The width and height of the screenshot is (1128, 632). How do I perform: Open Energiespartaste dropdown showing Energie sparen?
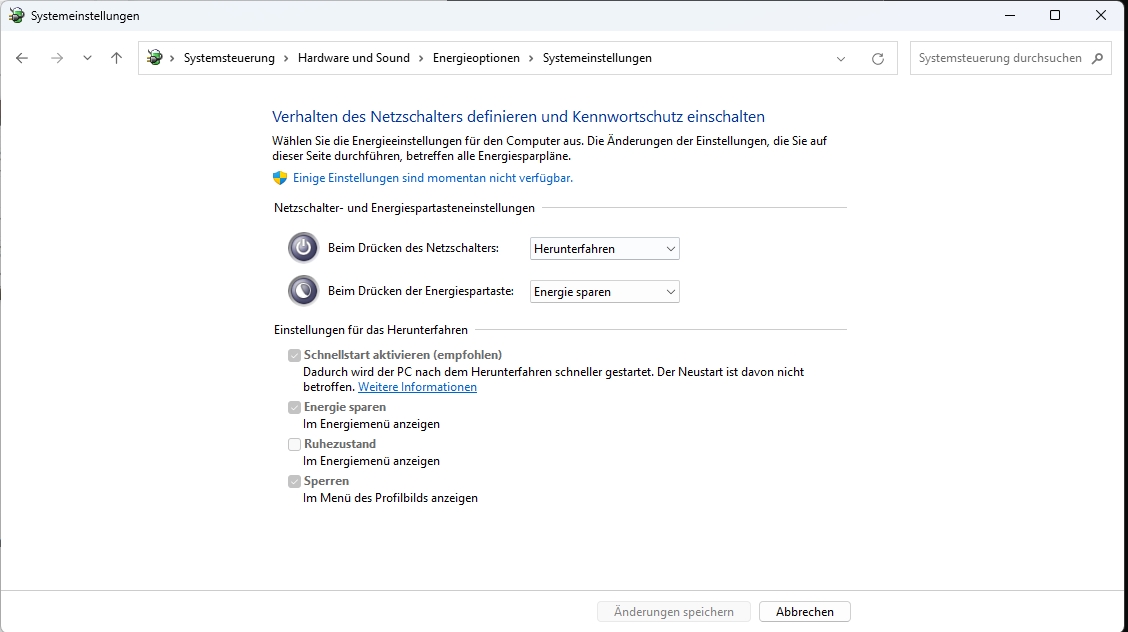(x=604, y=292)
